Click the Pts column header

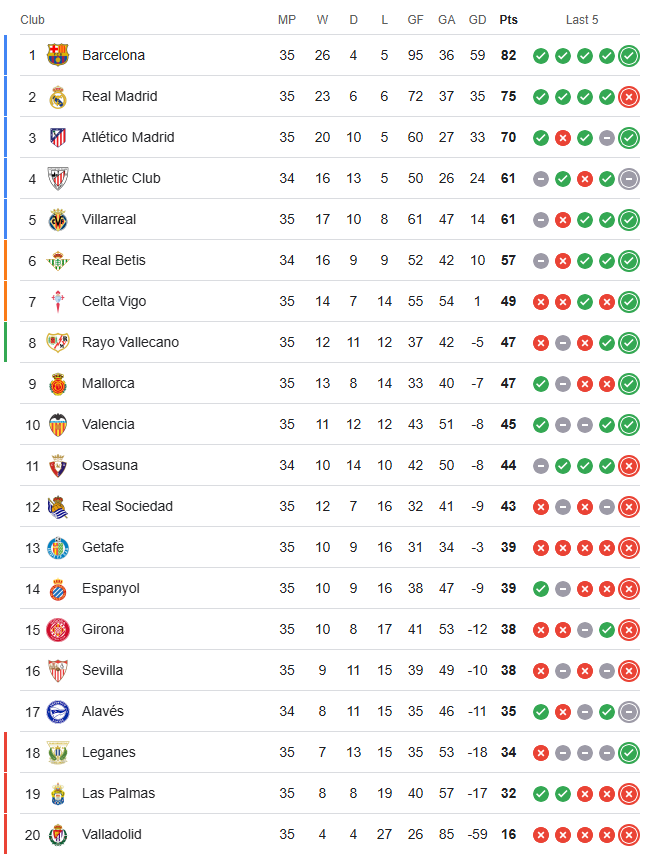point(508,20)
